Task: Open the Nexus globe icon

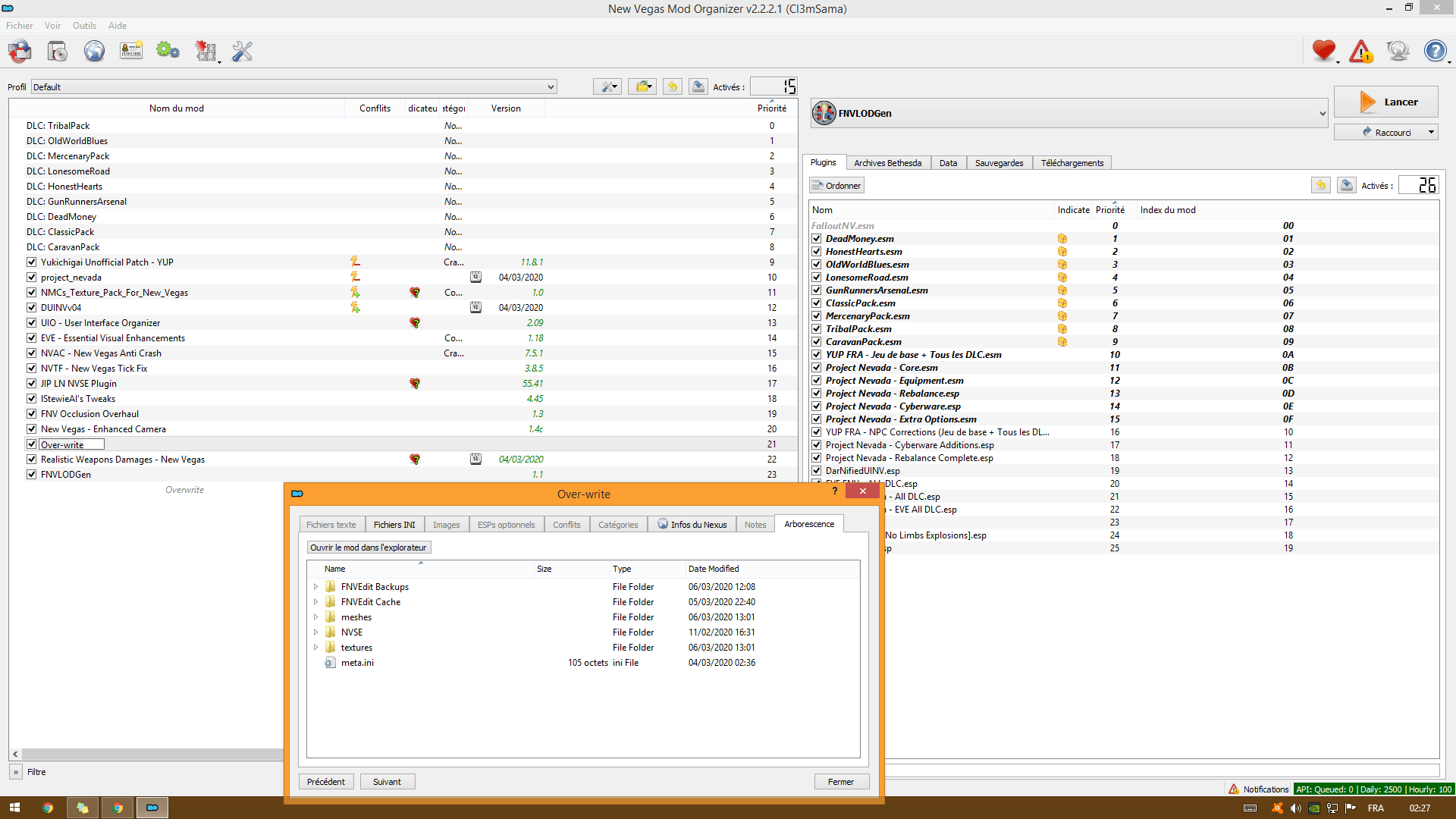Action: tap(94, 51)
